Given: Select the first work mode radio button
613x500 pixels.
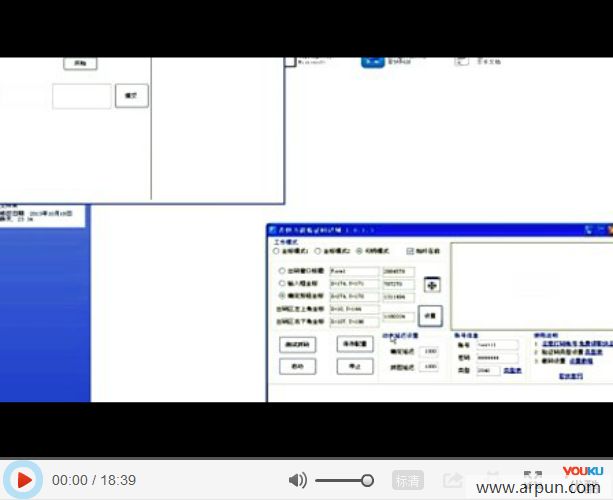Looking at the screenshot, I should [277, 251].
